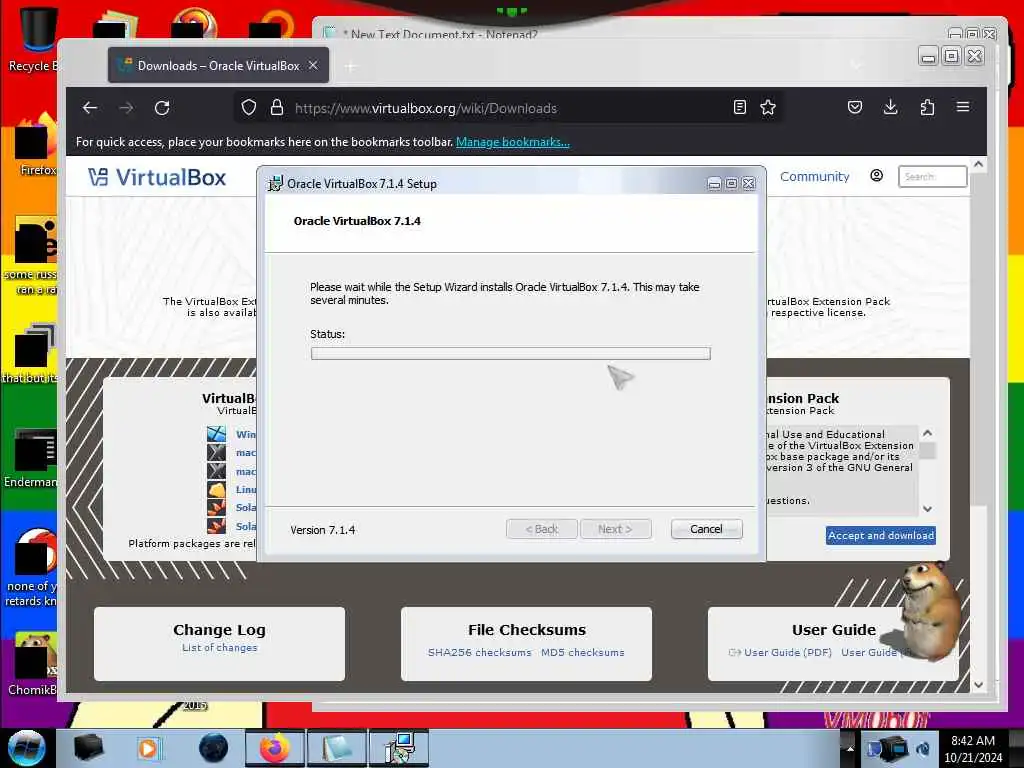Cancel the VirtualBox 7.1.4 setup

707,529
